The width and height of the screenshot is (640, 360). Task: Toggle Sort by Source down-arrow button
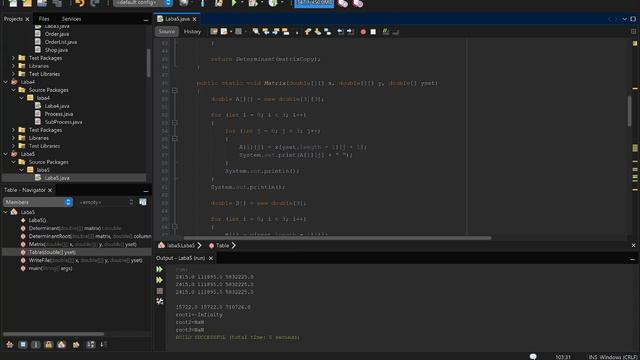(103, 344)
